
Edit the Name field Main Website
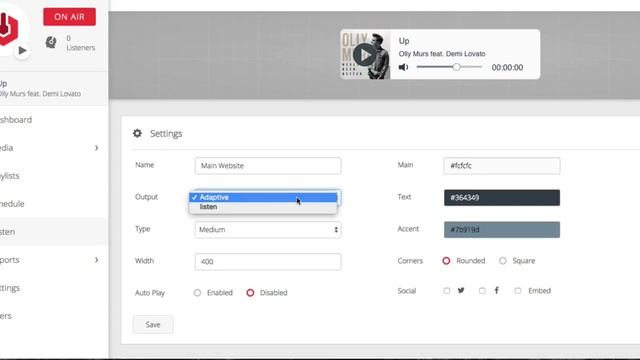point(268,166)
